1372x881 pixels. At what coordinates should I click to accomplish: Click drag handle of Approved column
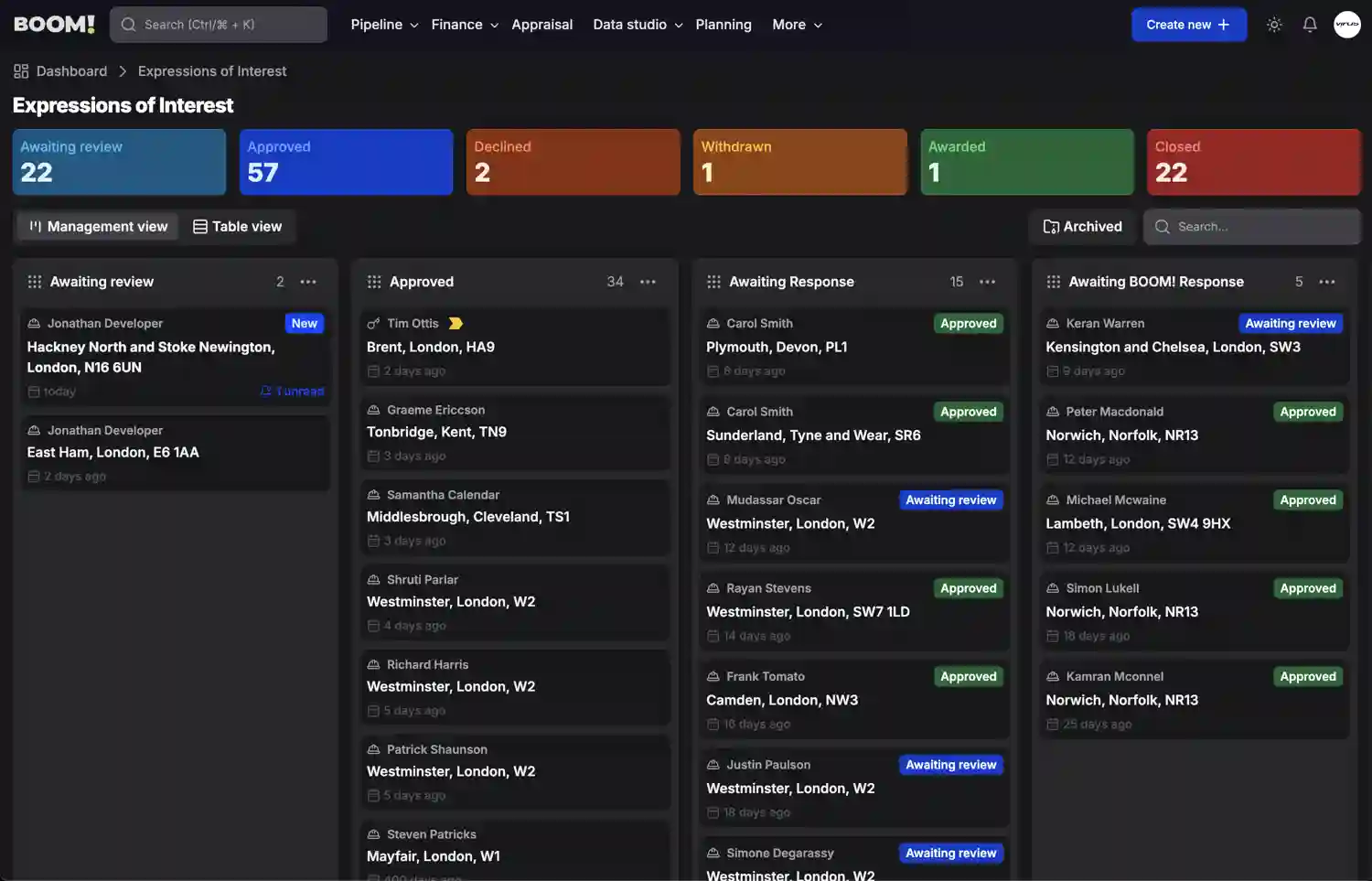[374, 282]
